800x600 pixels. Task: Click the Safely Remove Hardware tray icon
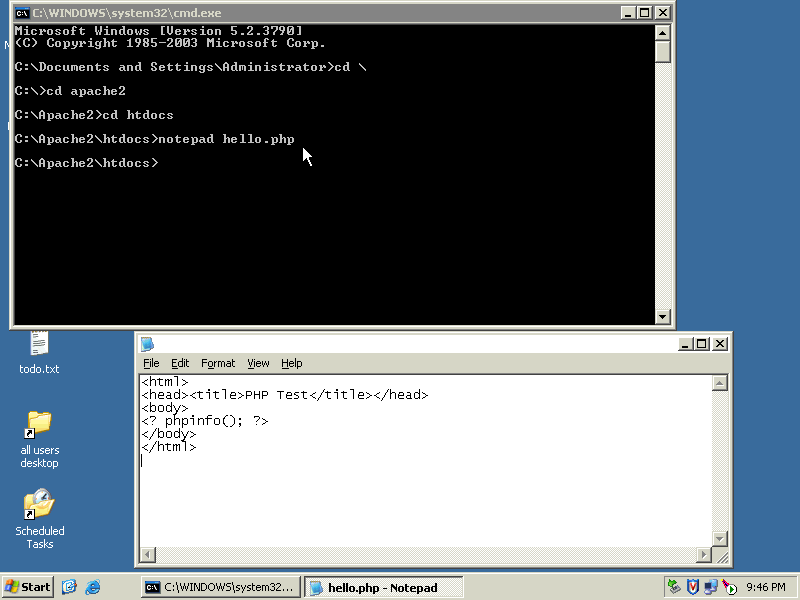pos(674,587)
